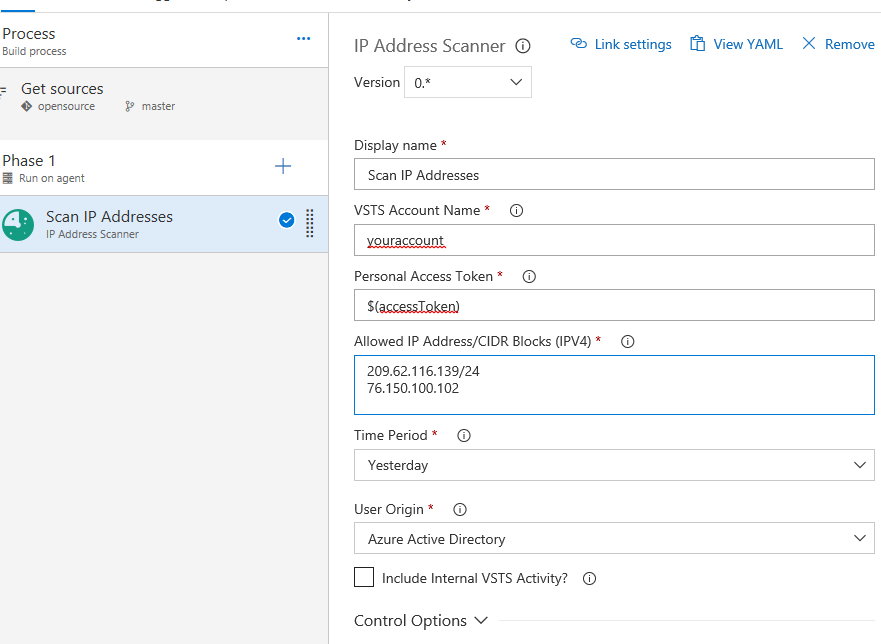Click the blue checkmark on Scan IP Addresses task

pyautogui.click(x=287, y=220)
